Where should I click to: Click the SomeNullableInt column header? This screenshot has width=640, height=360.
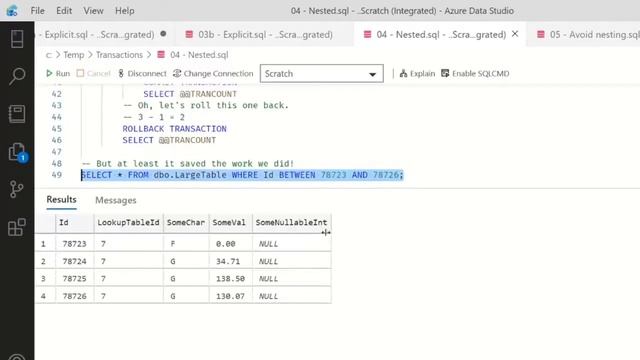pyautogui.click(x=291, y=223)
